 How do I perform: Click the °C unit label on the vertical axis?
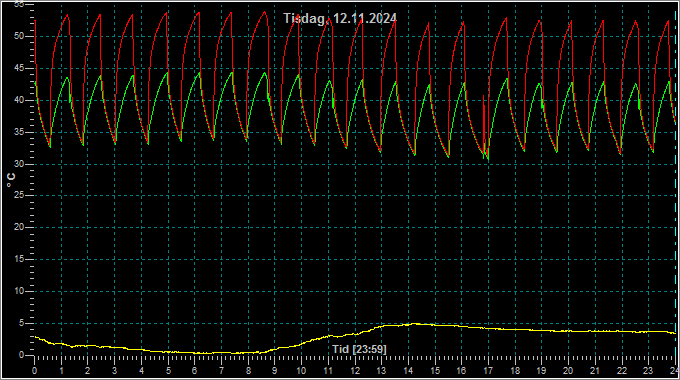11,180
